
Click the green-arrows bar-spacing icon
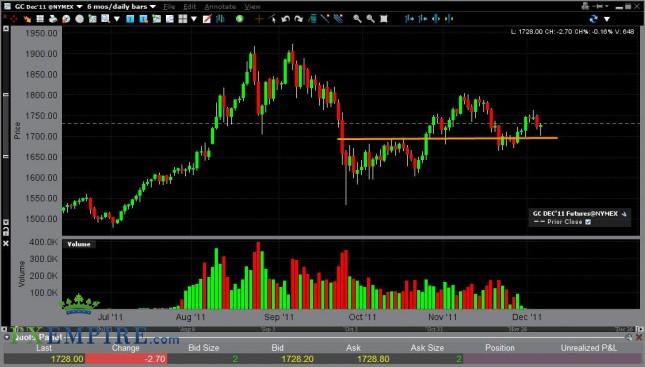[436, 19]
